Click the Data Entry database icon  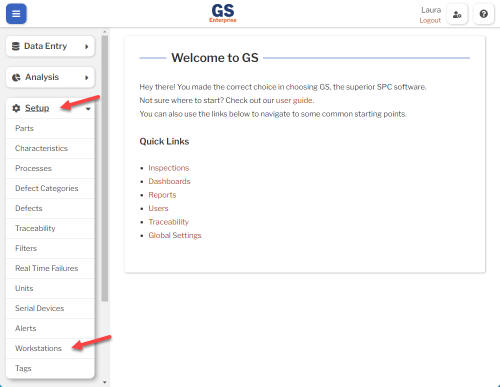[x=16, y=46]
